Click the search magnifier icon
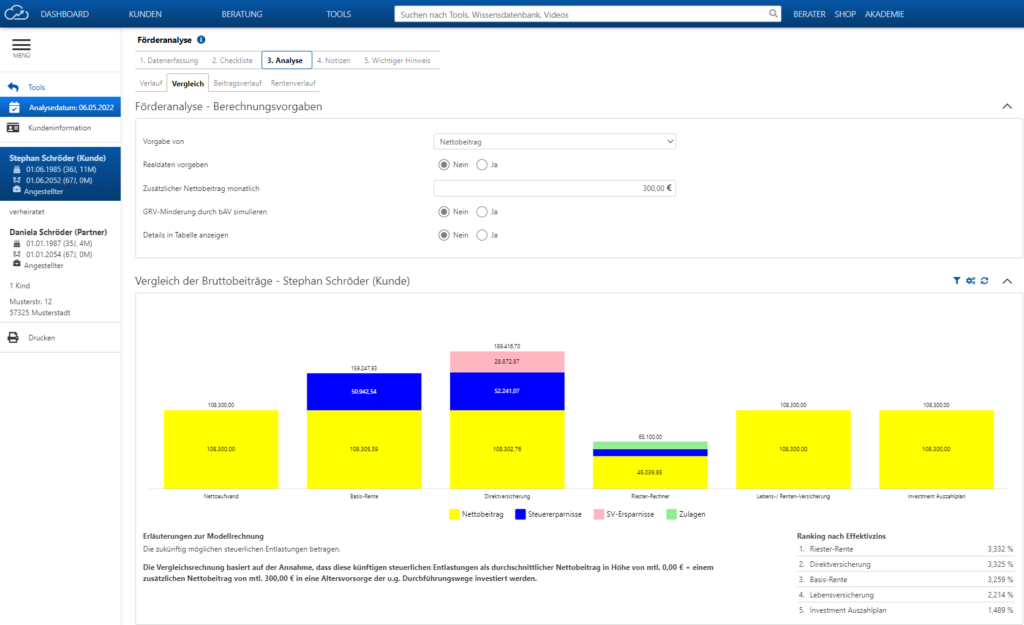This screenshot has width=1024, height=625. (773, 14)
